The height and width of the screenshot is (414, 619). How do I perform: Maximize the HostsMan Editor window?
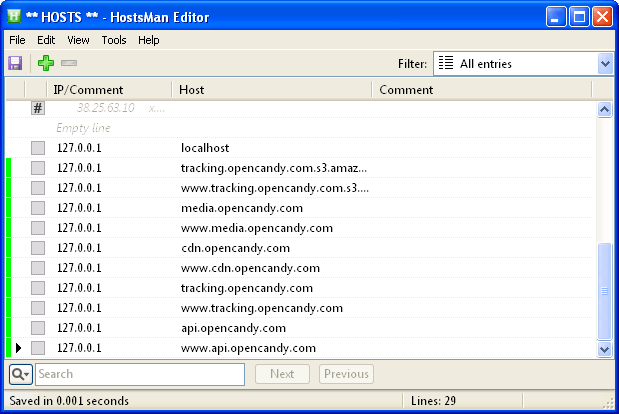point(579,17)
